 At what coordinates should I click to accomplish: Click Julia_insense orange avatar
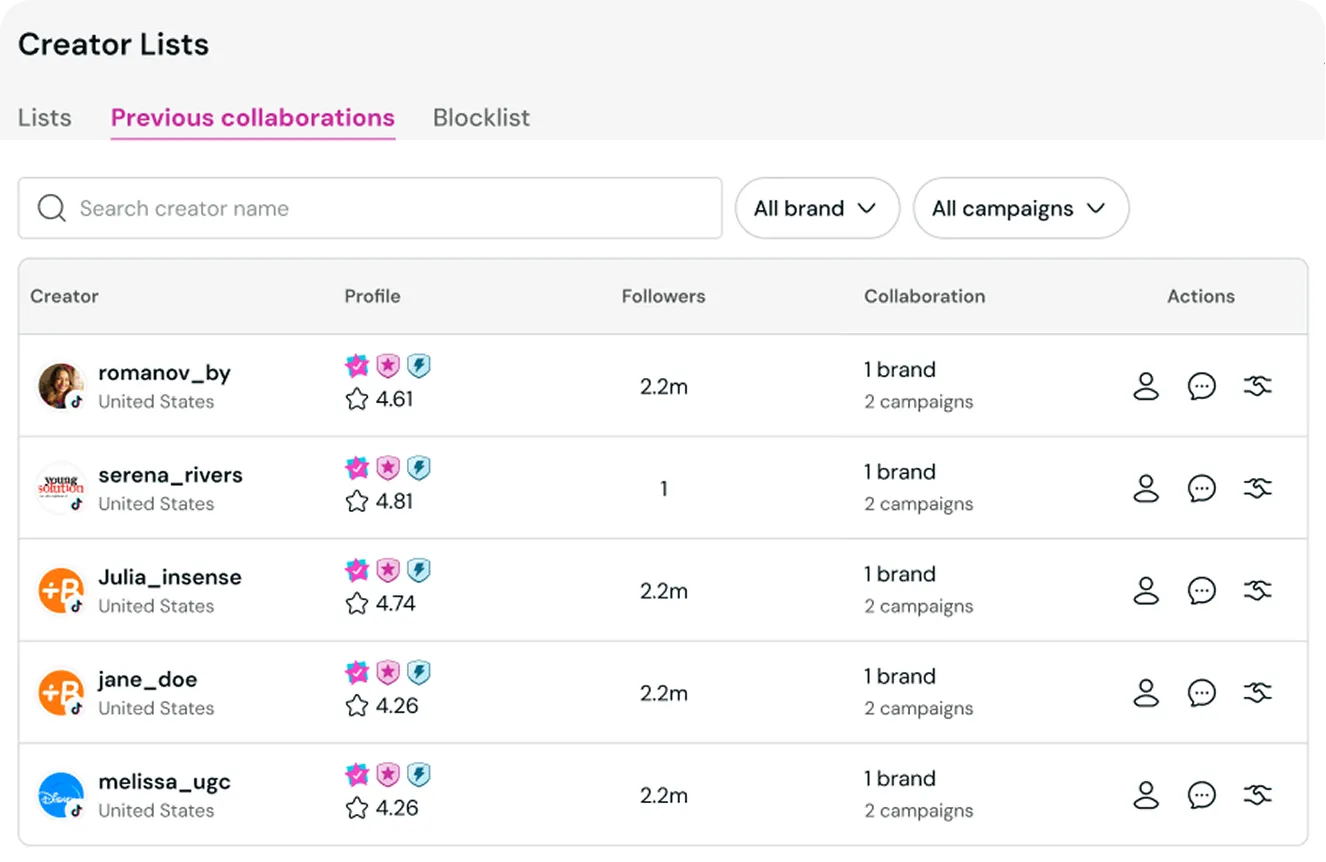click(x=61, y=590)
